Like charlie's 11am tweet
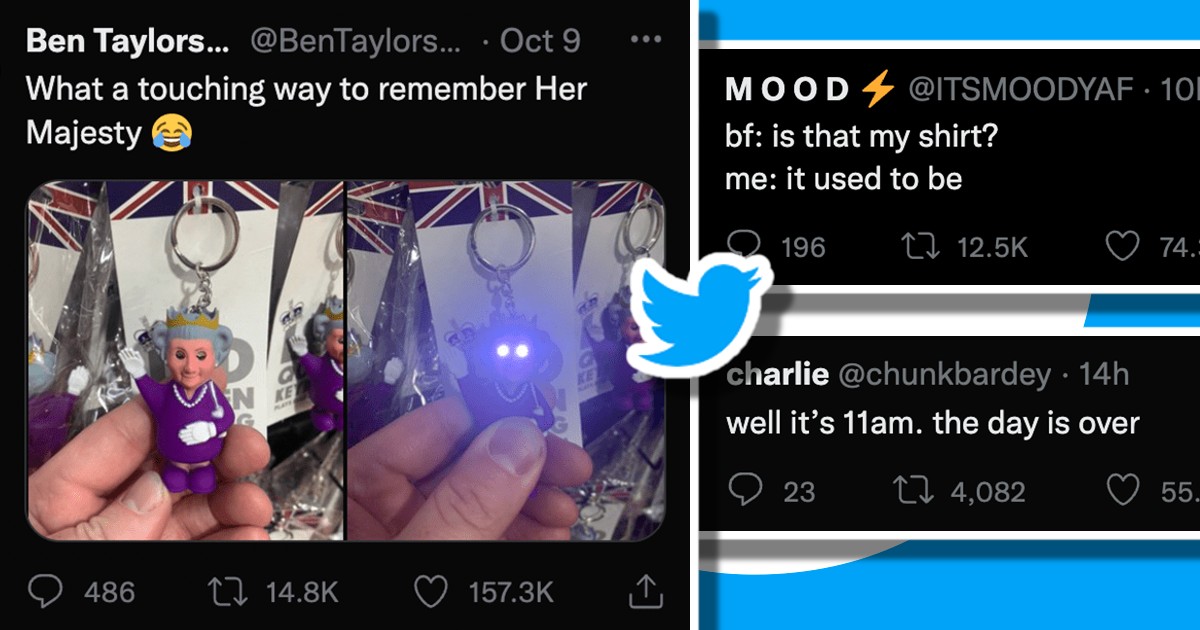1200x630 pixels. point(1124,489)
